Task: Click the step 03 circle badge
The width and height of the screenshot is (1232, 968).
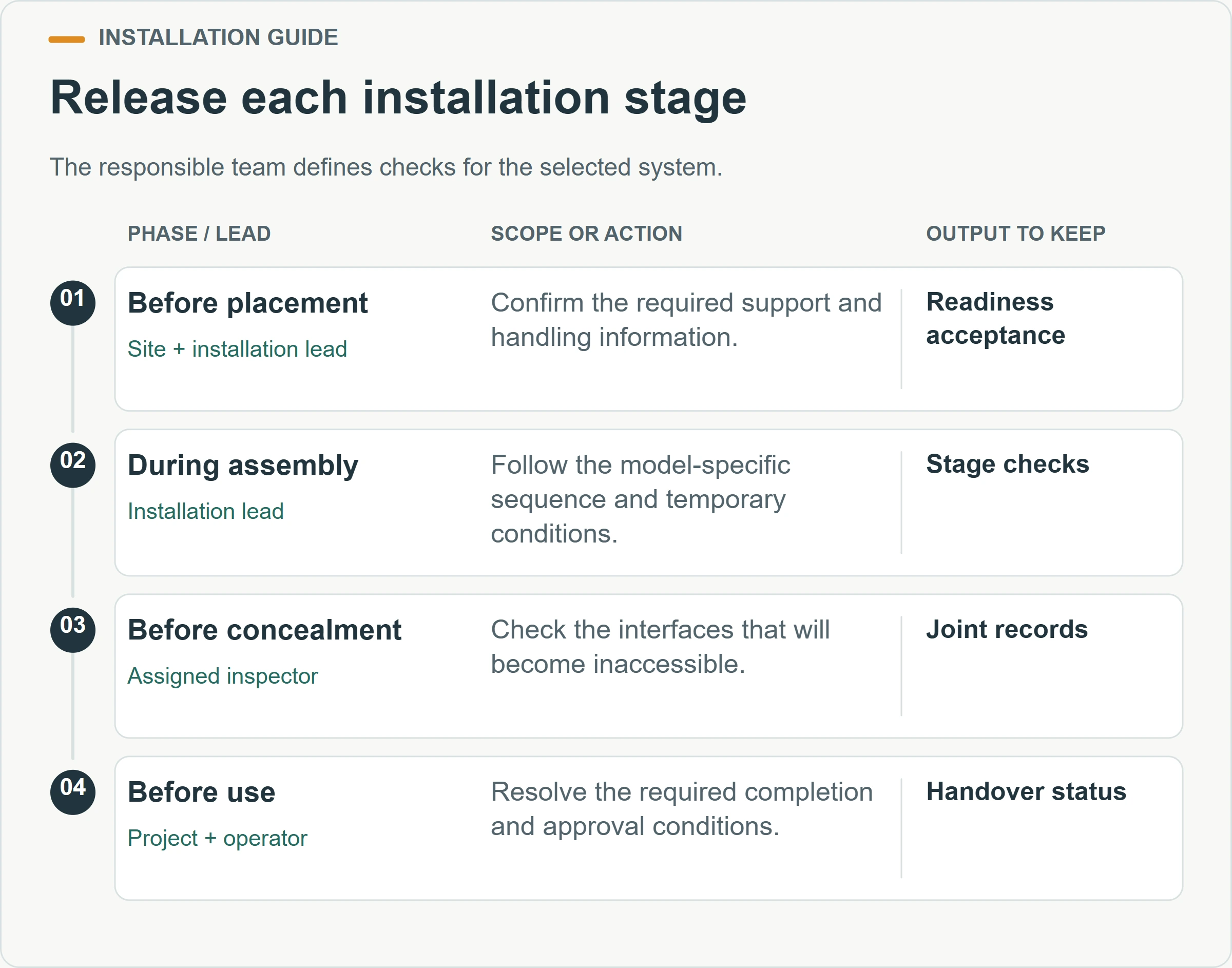Action: pyautogui.click(x=72, y=630)
